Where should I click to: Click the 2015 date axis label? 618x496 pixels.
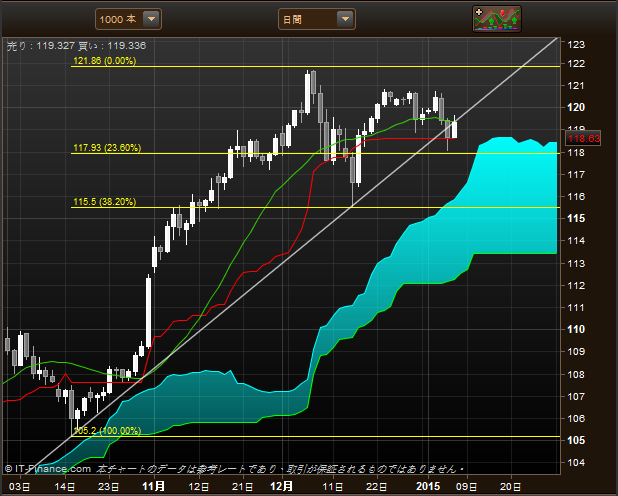click(428, 486)
